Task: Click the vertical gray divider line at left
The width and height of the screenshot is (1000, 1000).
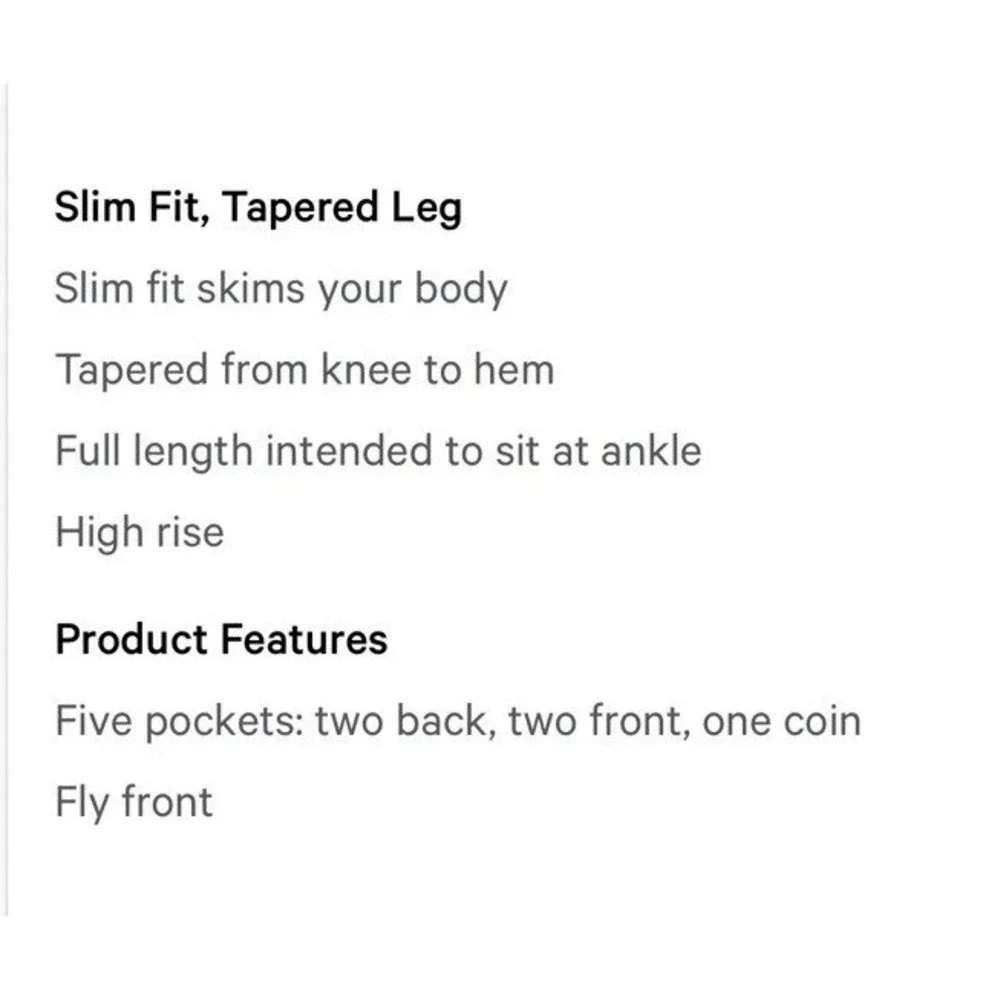Action: (7, 499)
